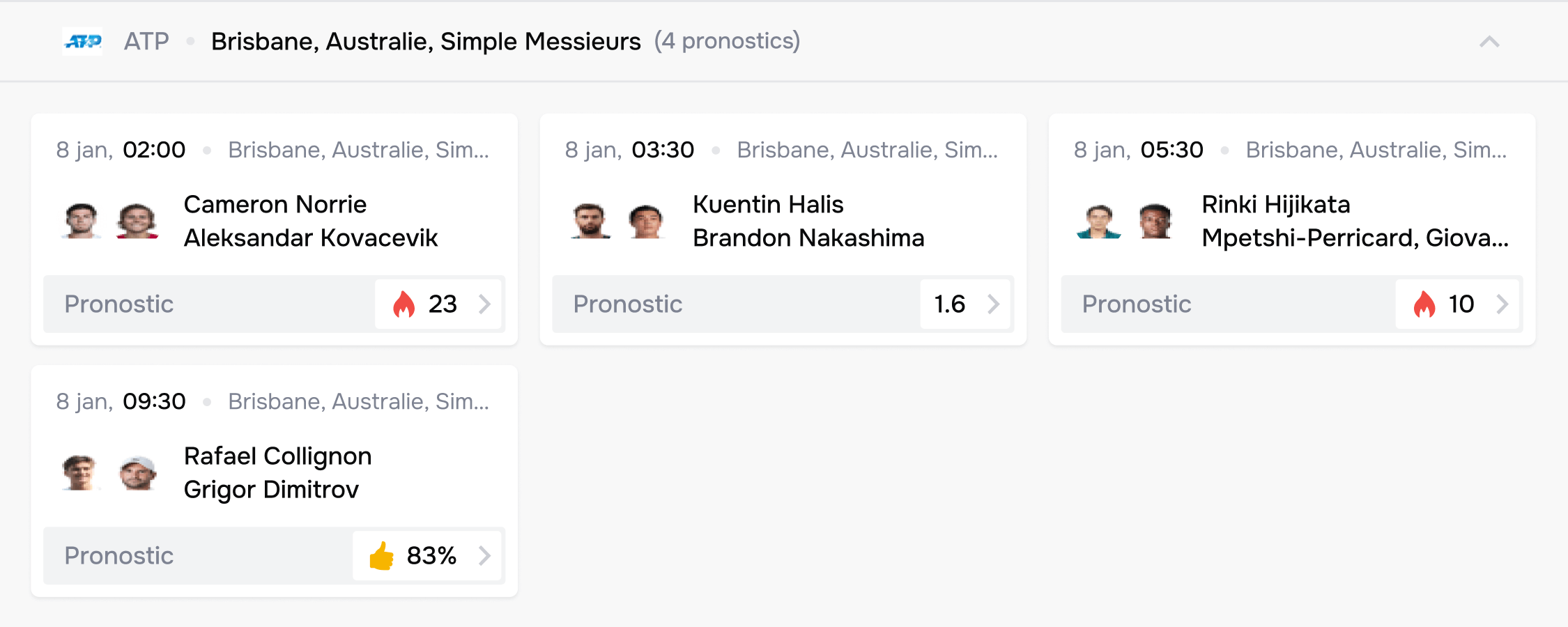
Task: Click the flame icon on Hijikata match
Action: point(1424,304)
